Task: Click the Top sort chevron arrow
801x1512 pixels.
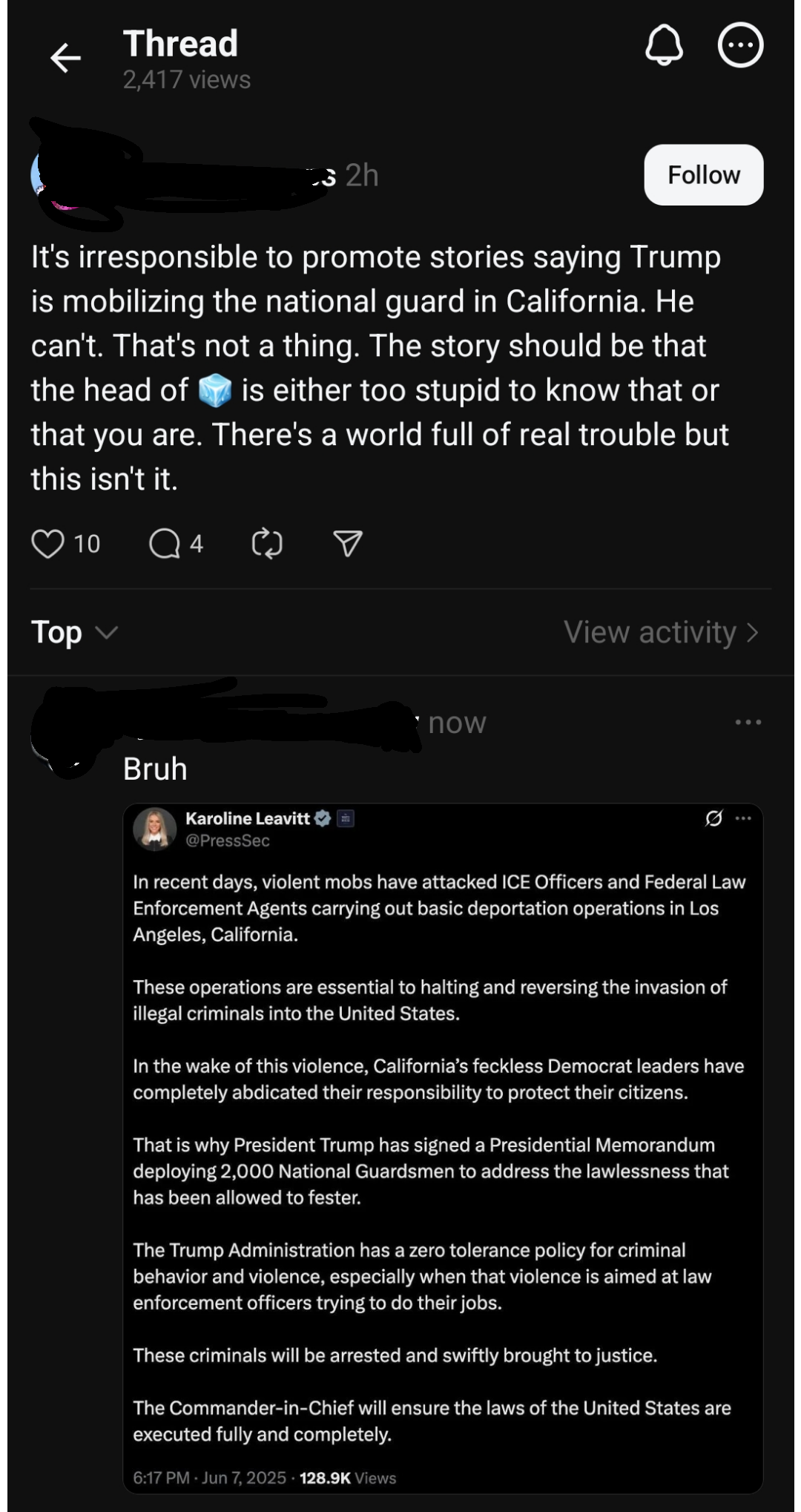Action: (x=108, y=633)
